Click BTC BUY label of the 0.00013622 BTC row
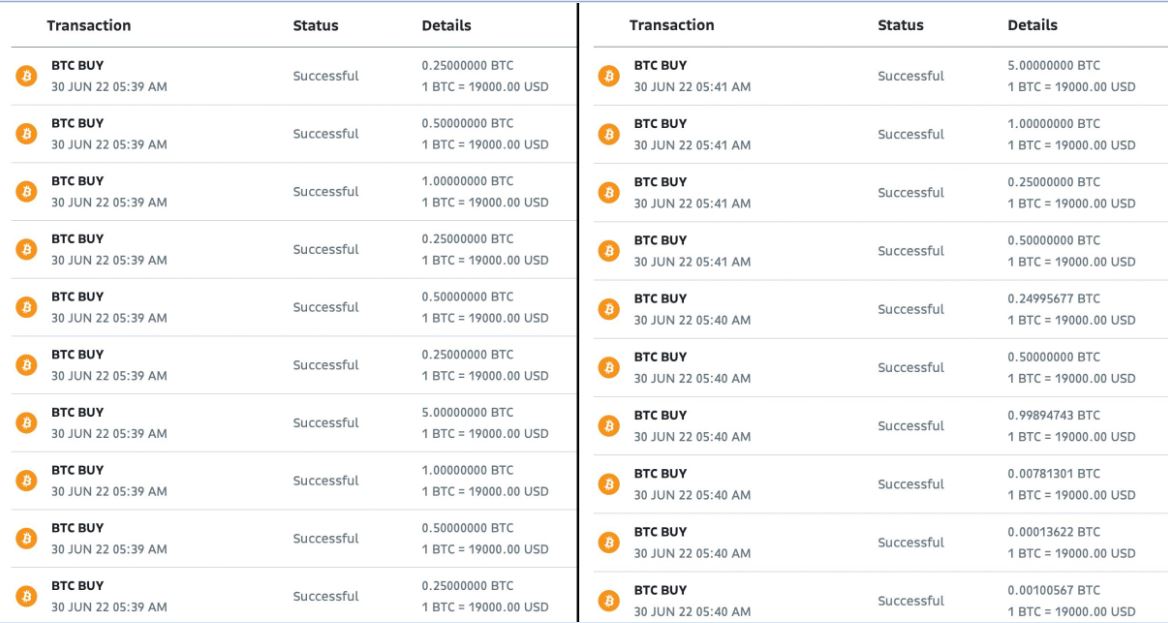 pos(660,531)
